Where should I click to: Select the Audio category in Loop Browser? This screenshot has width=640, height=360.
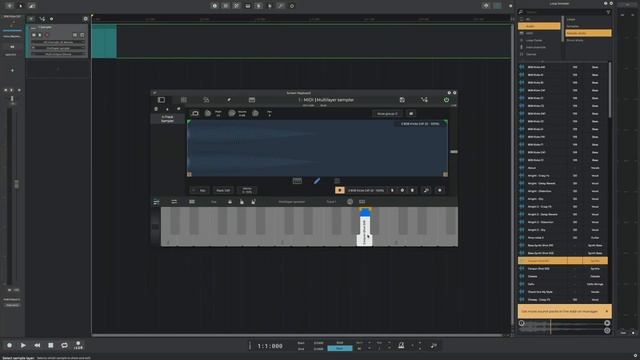[539, 26]
